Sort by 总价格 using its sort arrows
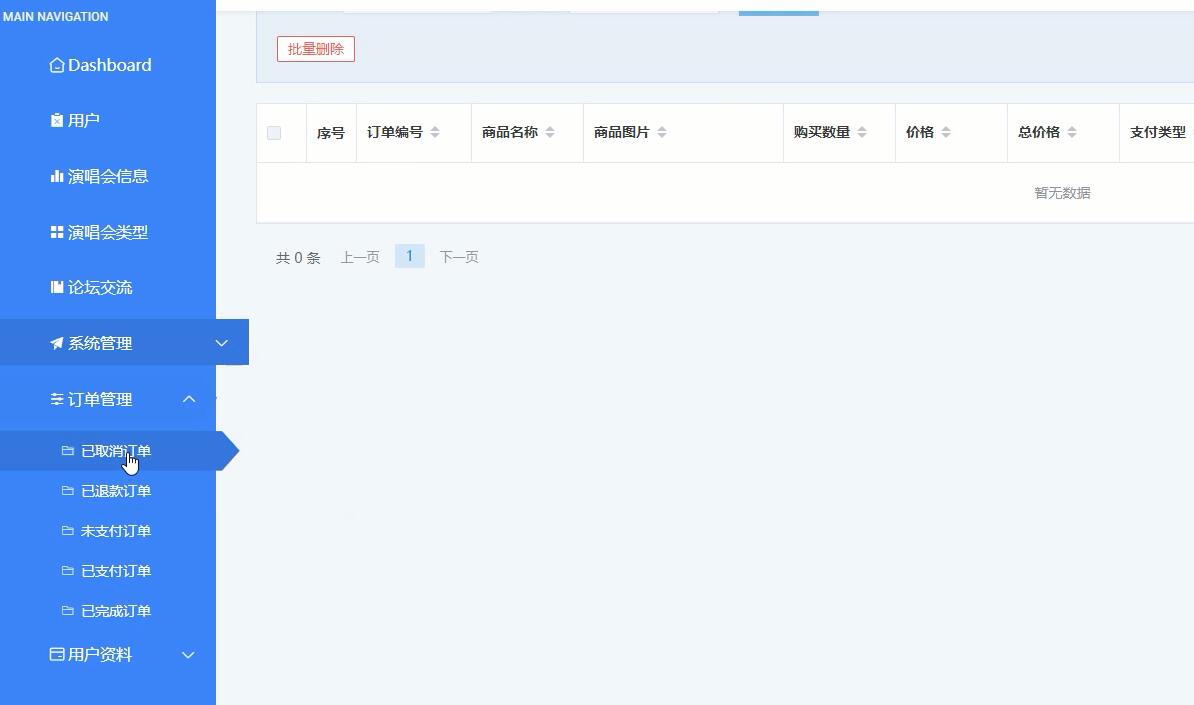 point(1071,132)
